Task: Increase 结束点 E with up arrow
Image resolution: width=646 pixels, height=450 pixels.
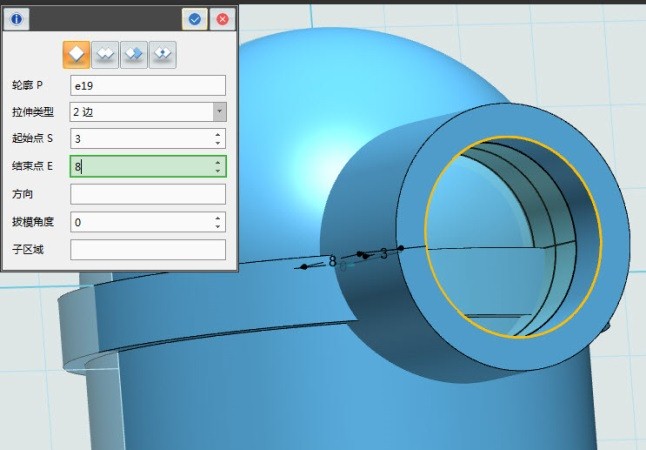Action: point(218,161)
